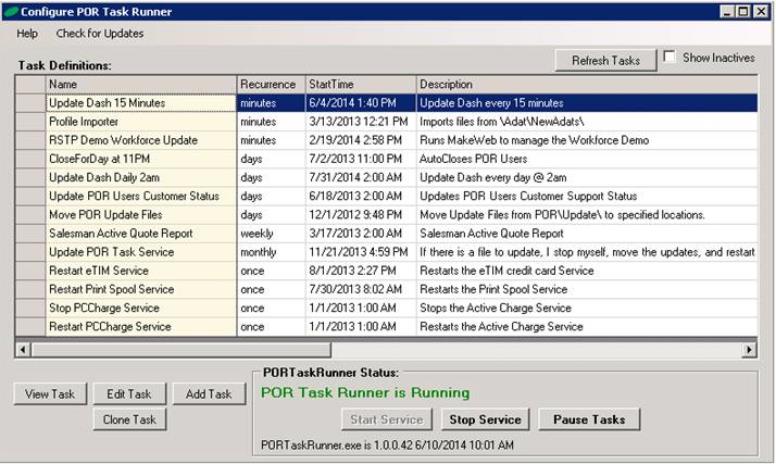Select the CloseForDay at 11PM task
Image resolution: width=776 pixels, height=464 pixels.
click(140, 159)
